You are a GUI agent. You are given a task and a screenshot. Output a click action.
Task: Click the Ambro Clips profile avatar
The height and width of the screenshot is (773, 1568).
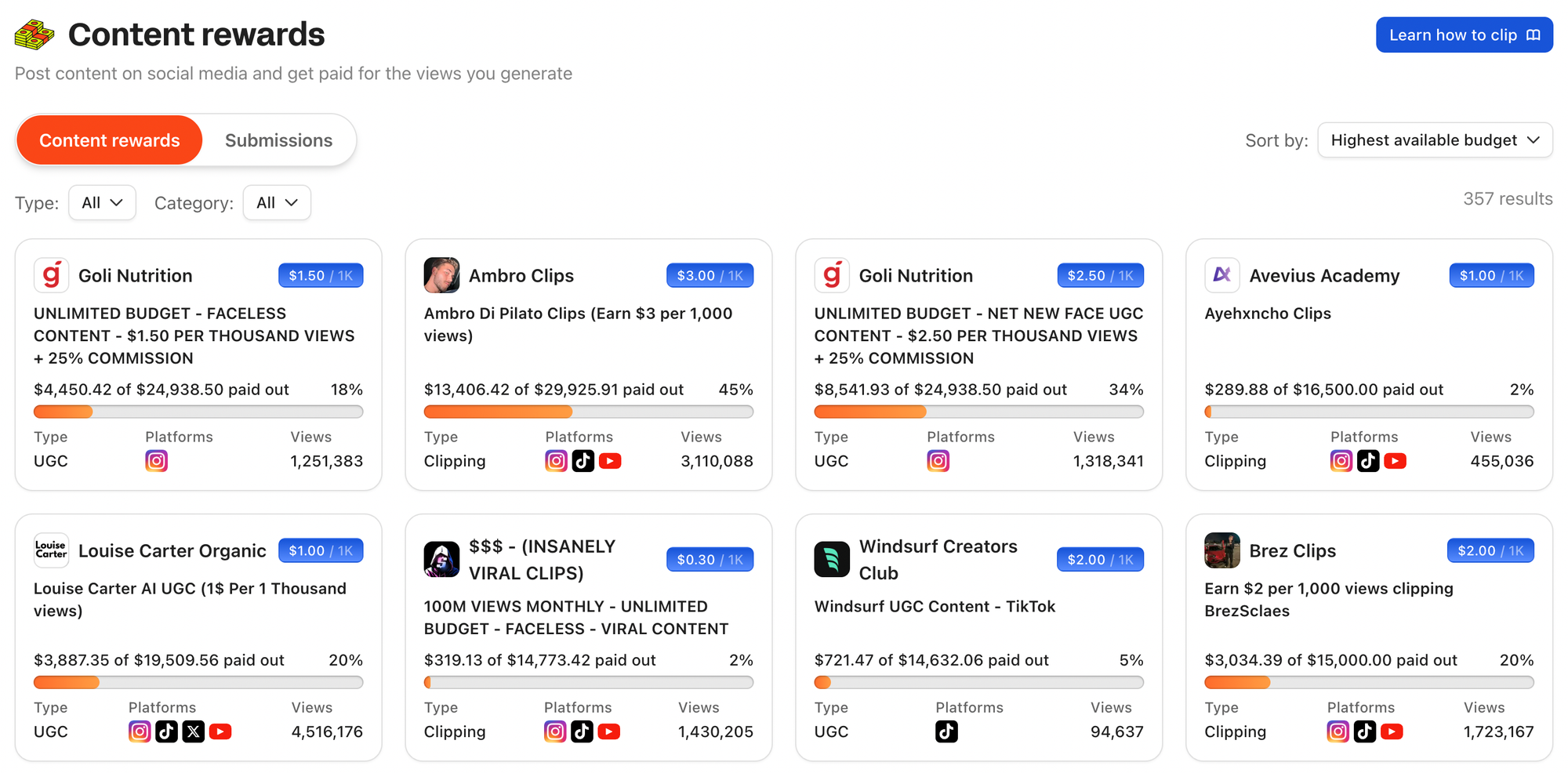(x=441, y=275)
